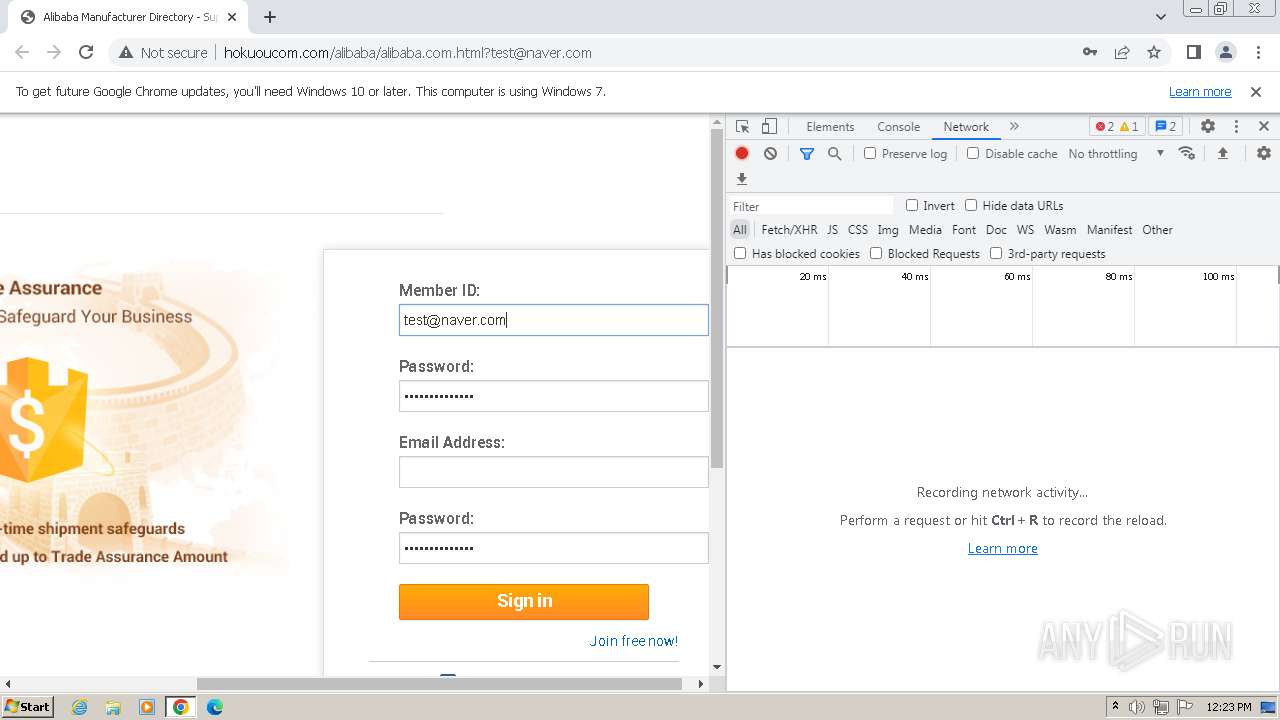Click the Windows Start button
This screenshot has height=720, width=1280.
click(27, 706)
